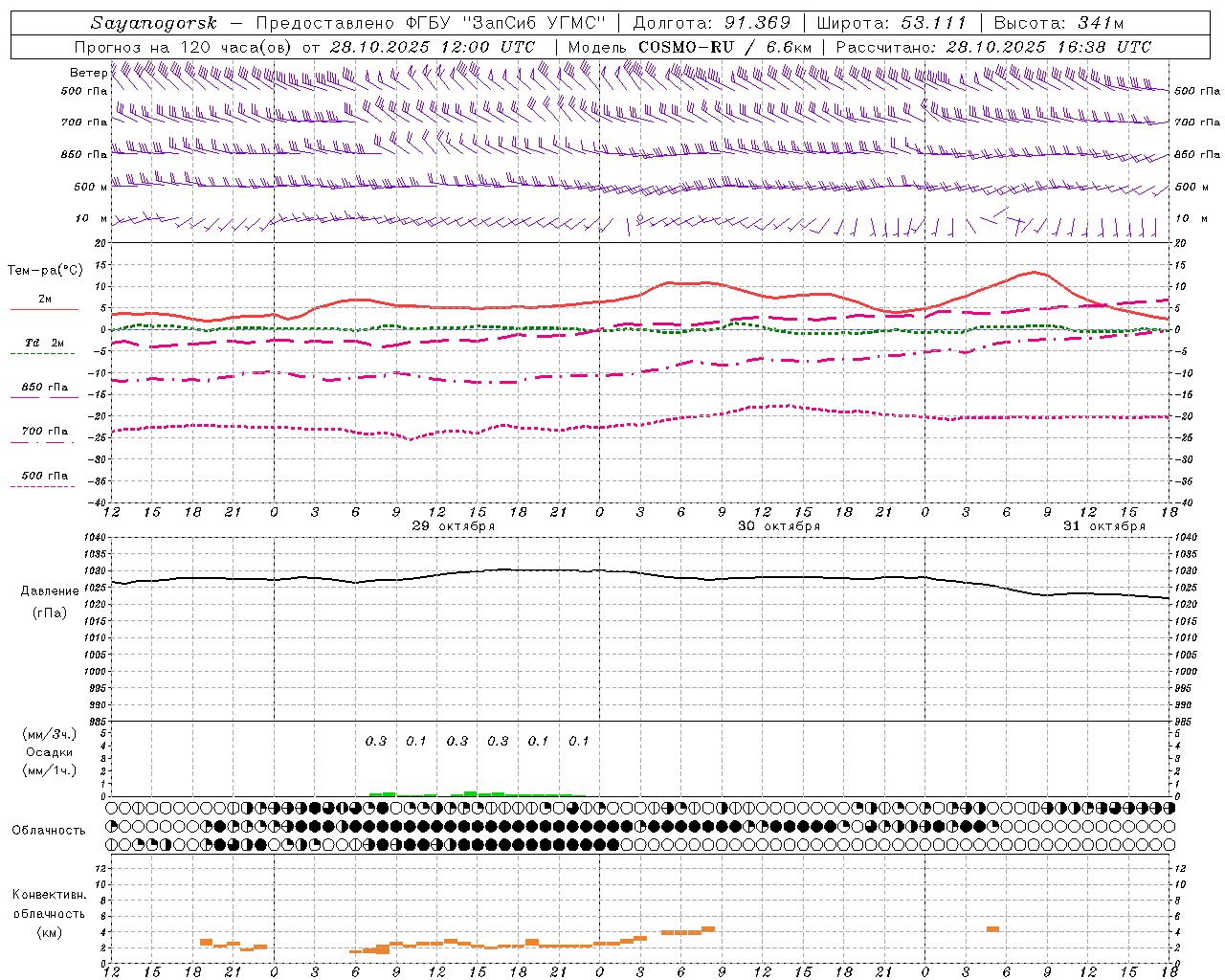This screenshot has height=980, width=1225.
Task: Click the '700 гПа' temperature legend entry
Action: (45, 432)
